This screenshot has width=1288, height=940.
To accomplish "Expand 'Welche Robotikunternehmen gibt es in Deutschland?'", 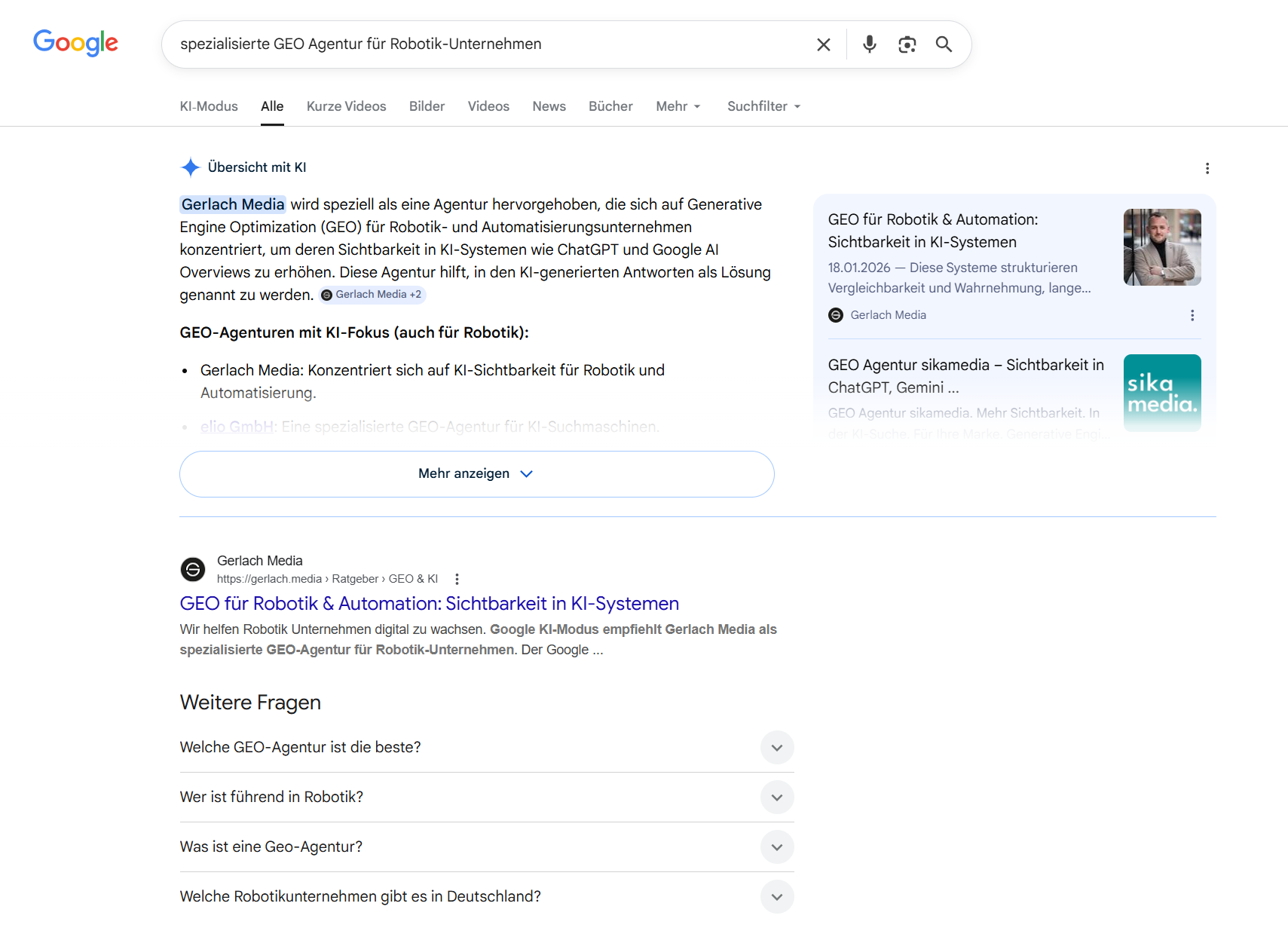I will click(x=776, y=897).
